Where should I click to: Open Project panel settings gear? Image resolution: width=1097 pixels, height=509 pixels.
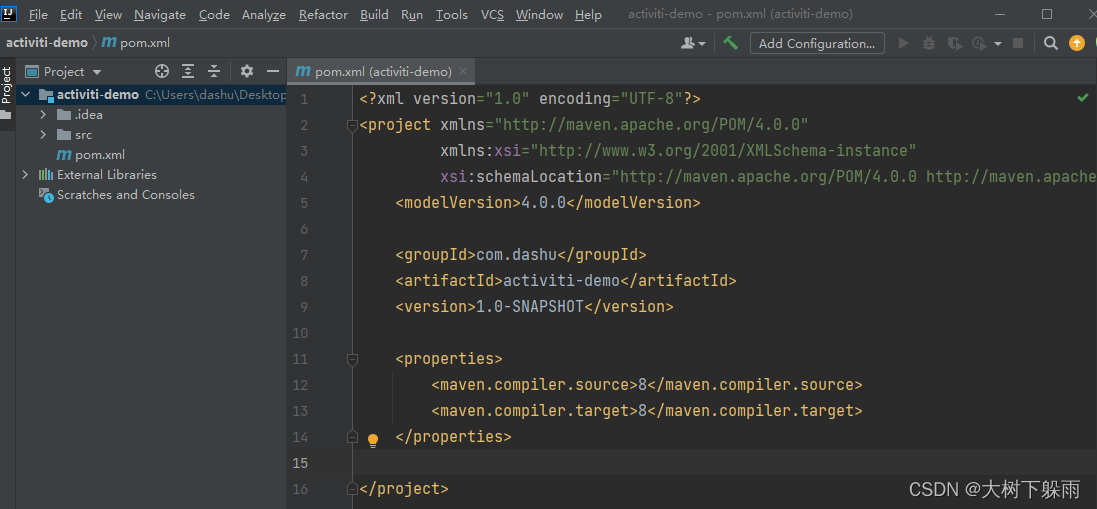pyautogui.click(x=247, y=71)
